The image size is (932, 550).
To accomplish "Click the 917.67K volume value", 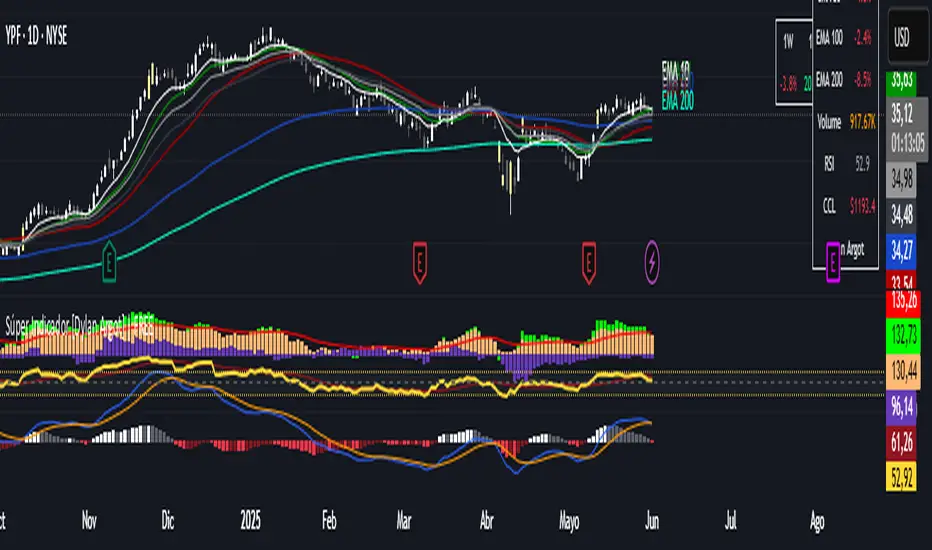I will coord(862,122).
